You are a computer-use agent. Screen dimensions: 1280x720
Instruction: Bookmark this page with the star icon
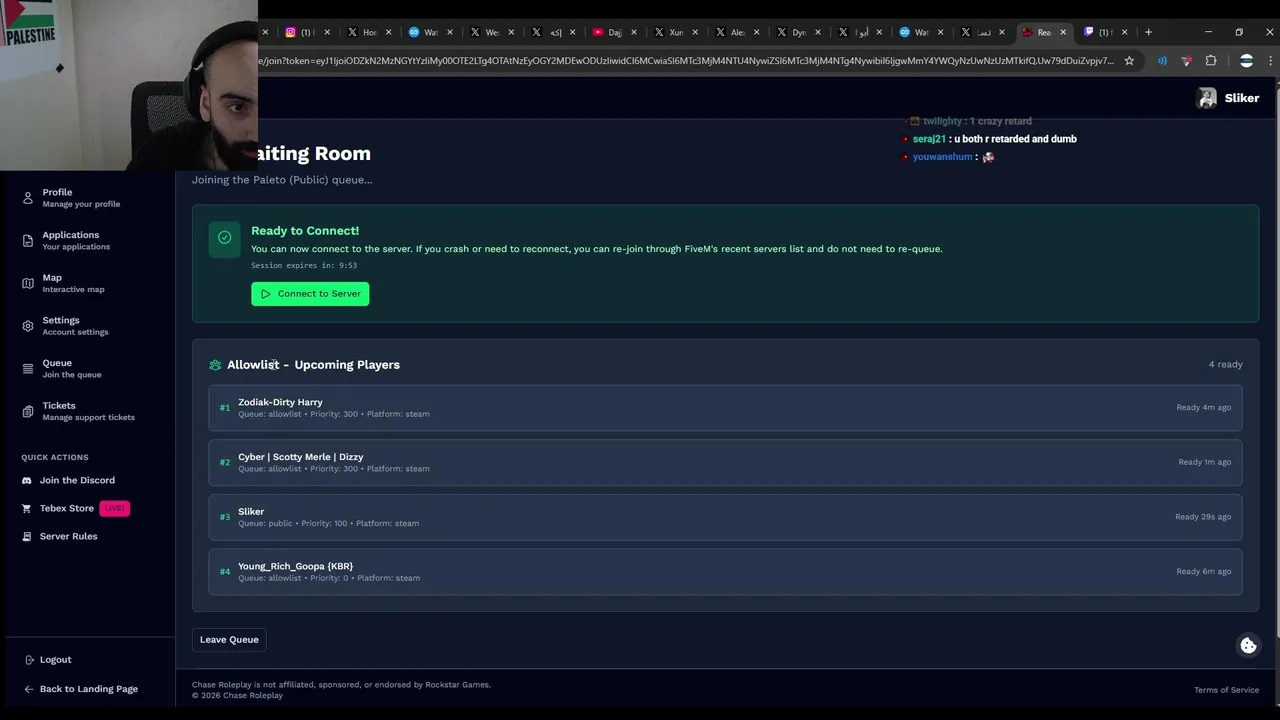pos(1129,61)
